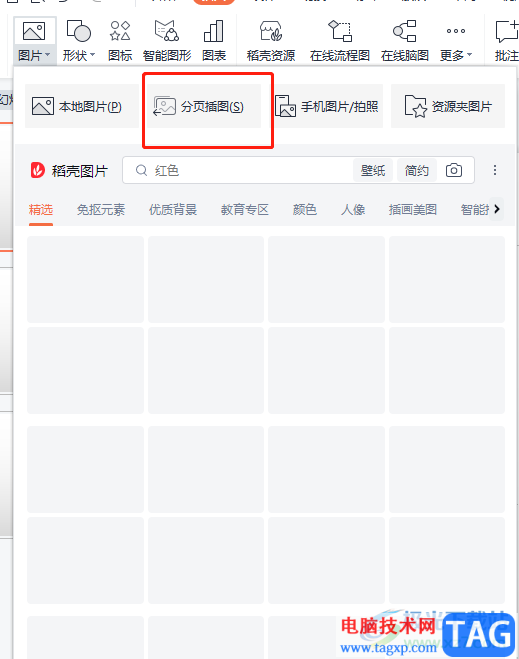Open the three-dot options menu
The width and height of the screenshot is (519, 659).
495,170
